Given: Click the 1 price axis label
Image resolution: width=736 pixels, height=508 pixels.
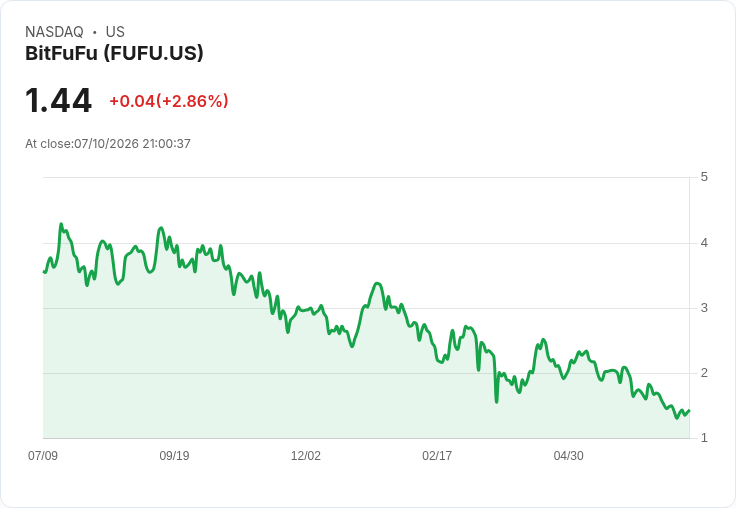Looking at the screenshot, I should (x=704, y=438).
